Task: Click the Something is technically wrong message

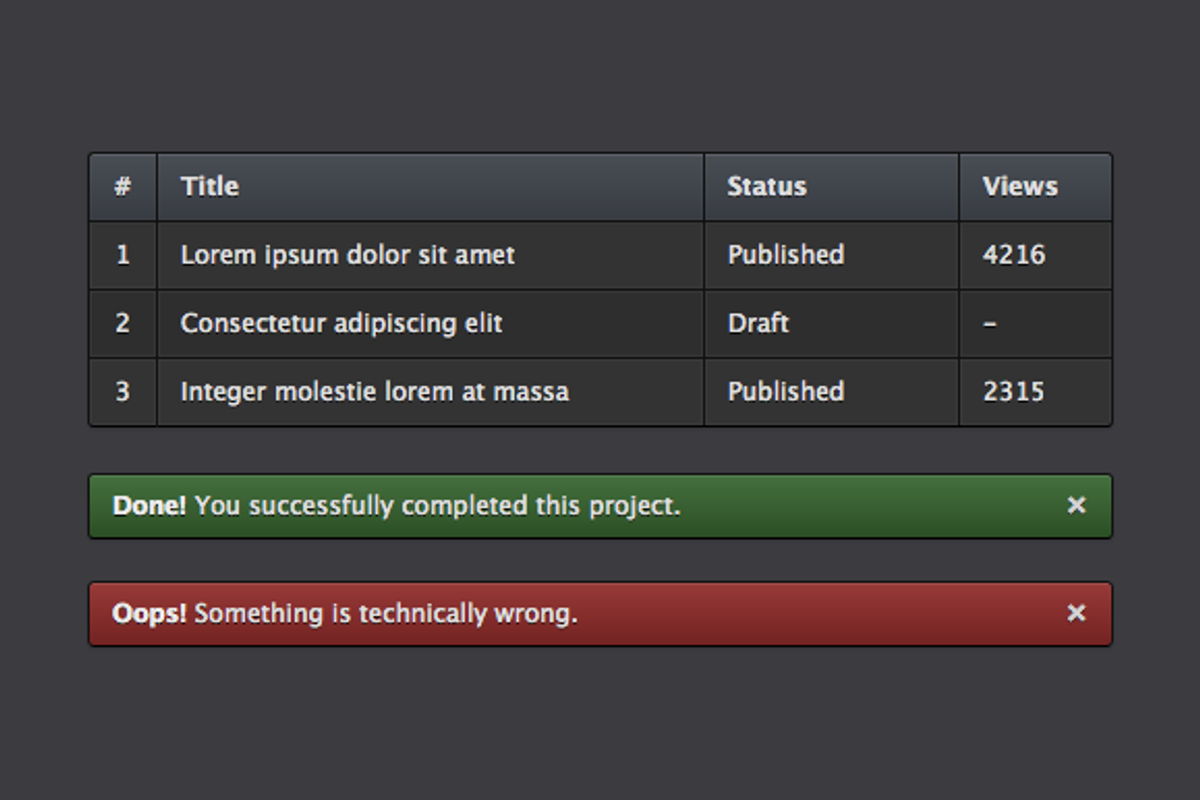Action: coord(385,613)
